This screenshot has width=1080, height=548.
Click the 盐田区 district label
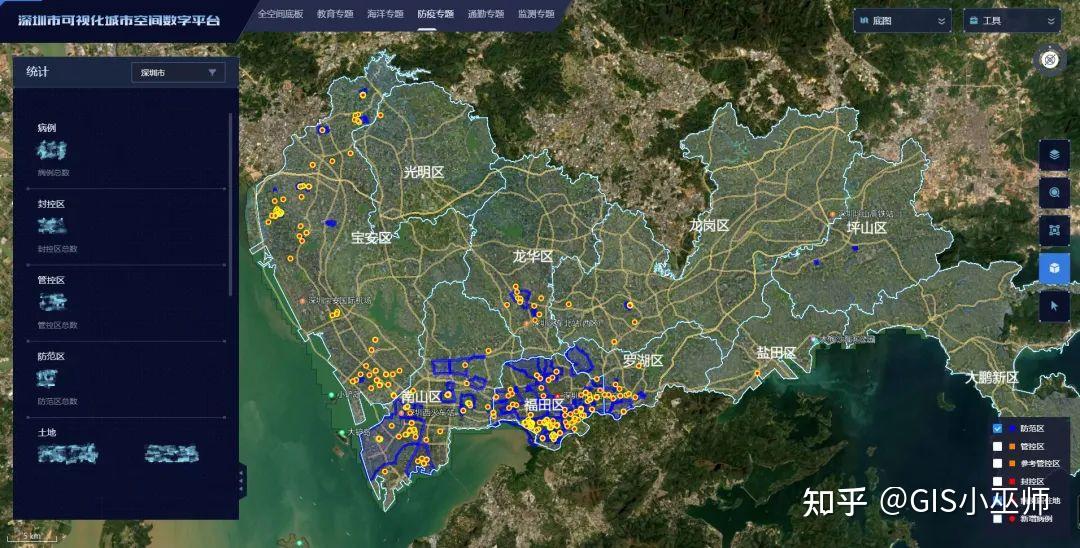coord(776,353)
